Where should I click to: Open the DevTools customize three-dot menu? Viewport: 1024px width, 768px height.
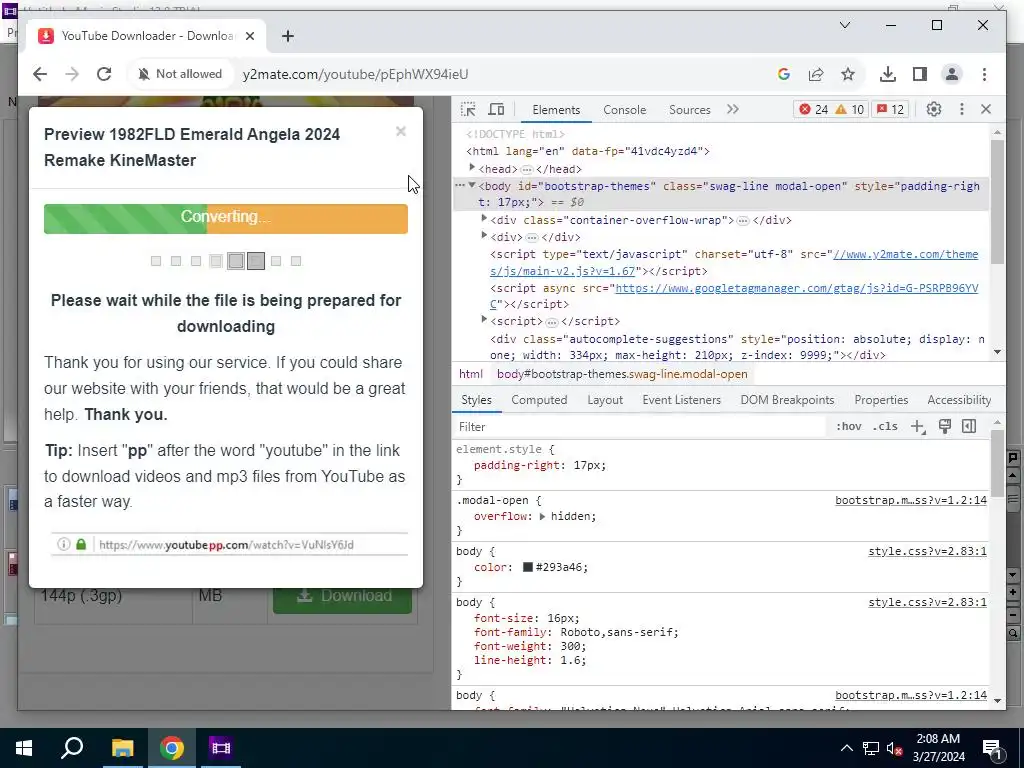point(961,109)
